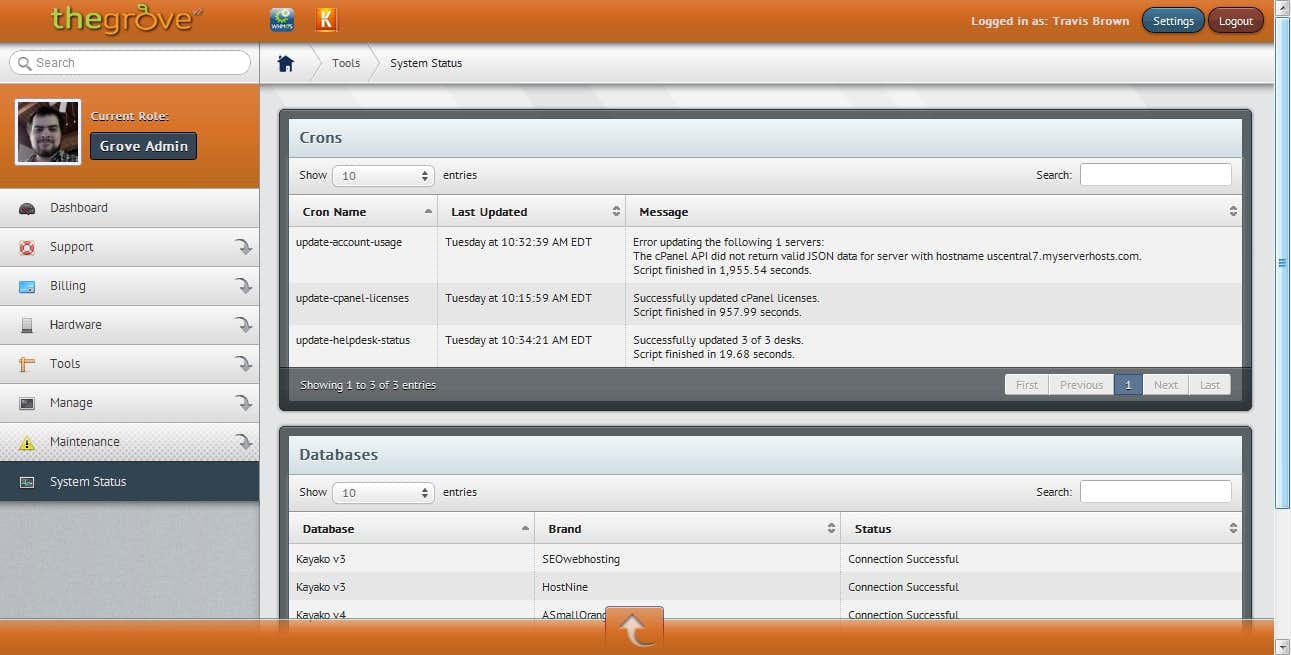The image size is (1291, 655).
Task: Open the Tools sidebar menu
Action: pos(65,364)
